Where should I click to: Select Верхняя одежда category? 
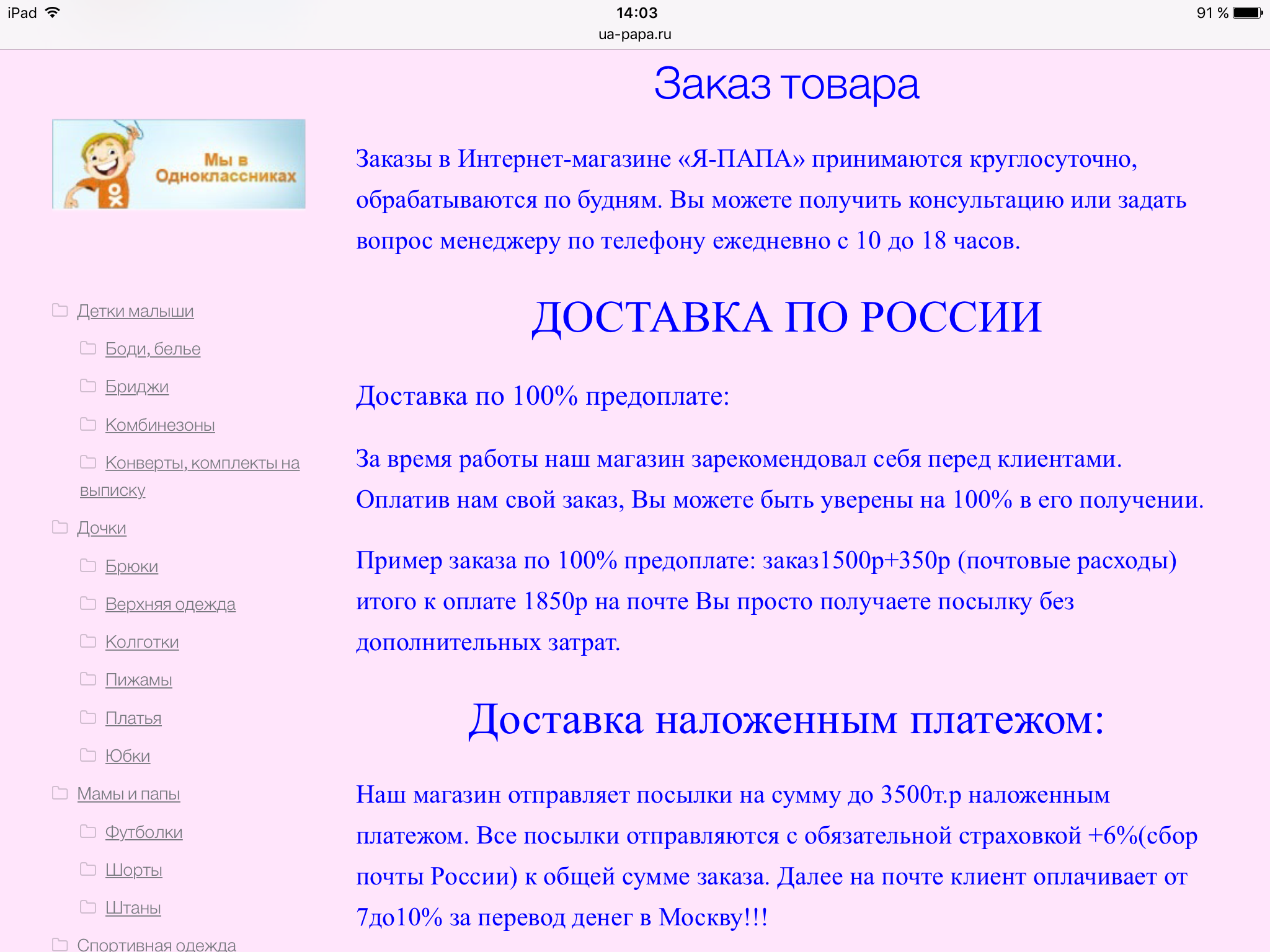click(x=171, y=604)
